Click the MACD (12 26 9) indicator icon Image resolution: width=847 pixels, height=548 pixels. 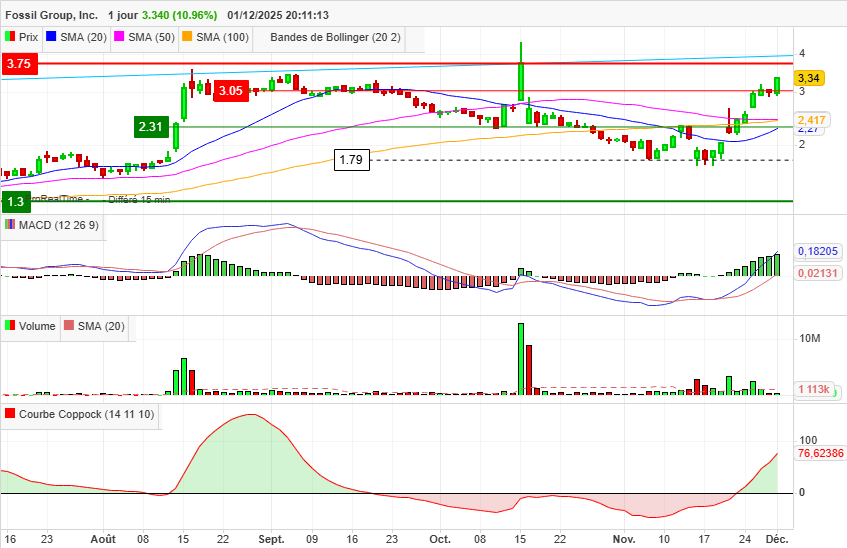click(x=10, y=224)
